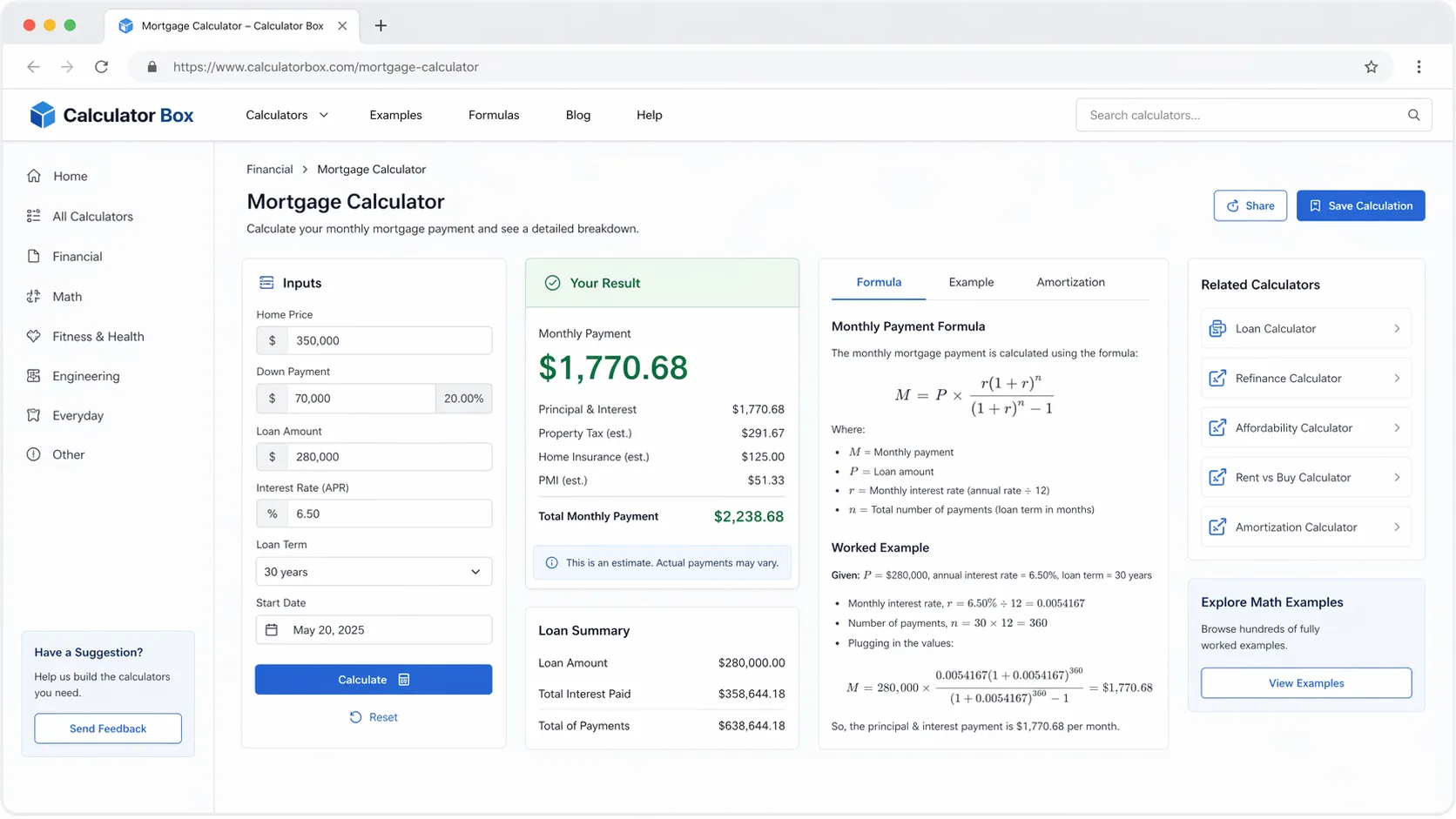Click the Math sidebar icon
The image size is (1456, 819).
click(x=34, y=297)
